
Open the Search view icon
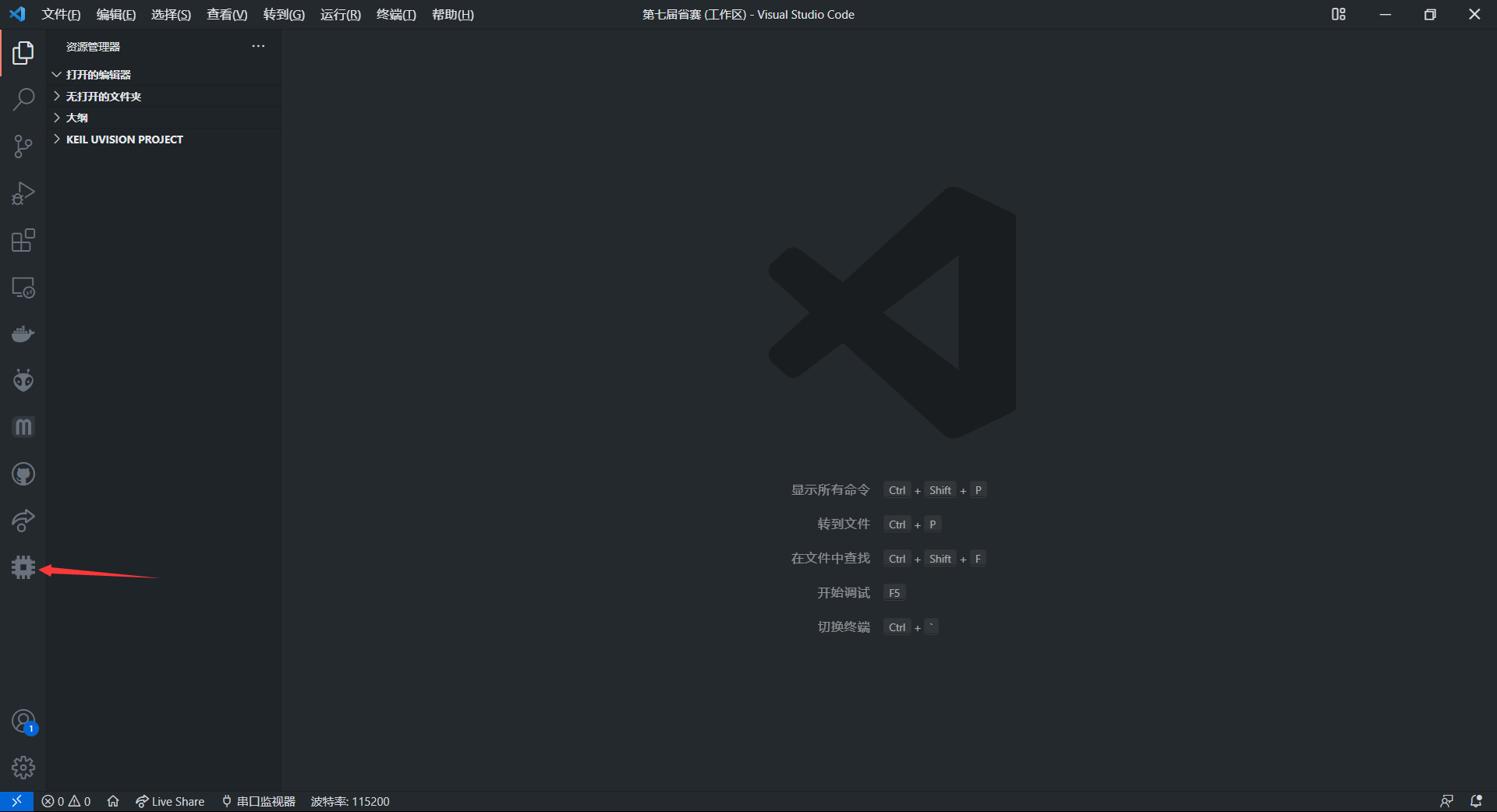click(x=23, y=100)
